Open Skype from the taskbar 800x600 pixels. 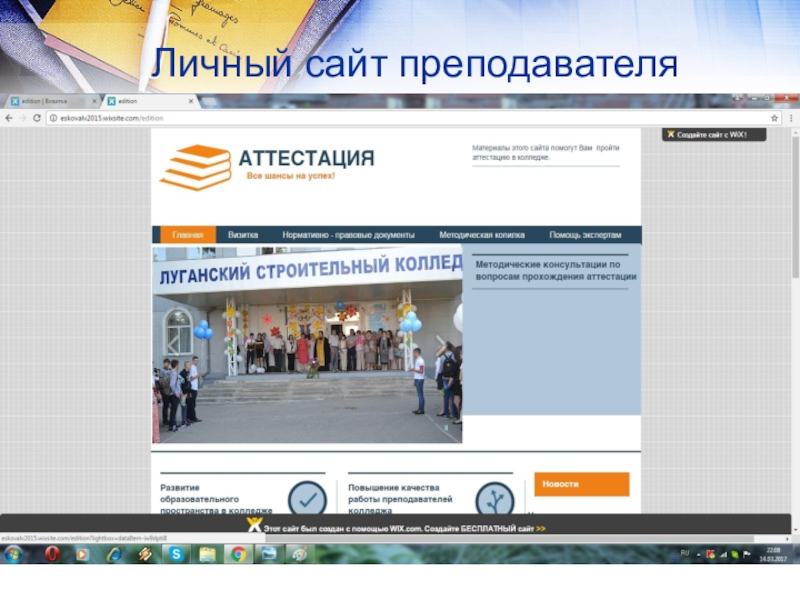(x=175, y=553)
